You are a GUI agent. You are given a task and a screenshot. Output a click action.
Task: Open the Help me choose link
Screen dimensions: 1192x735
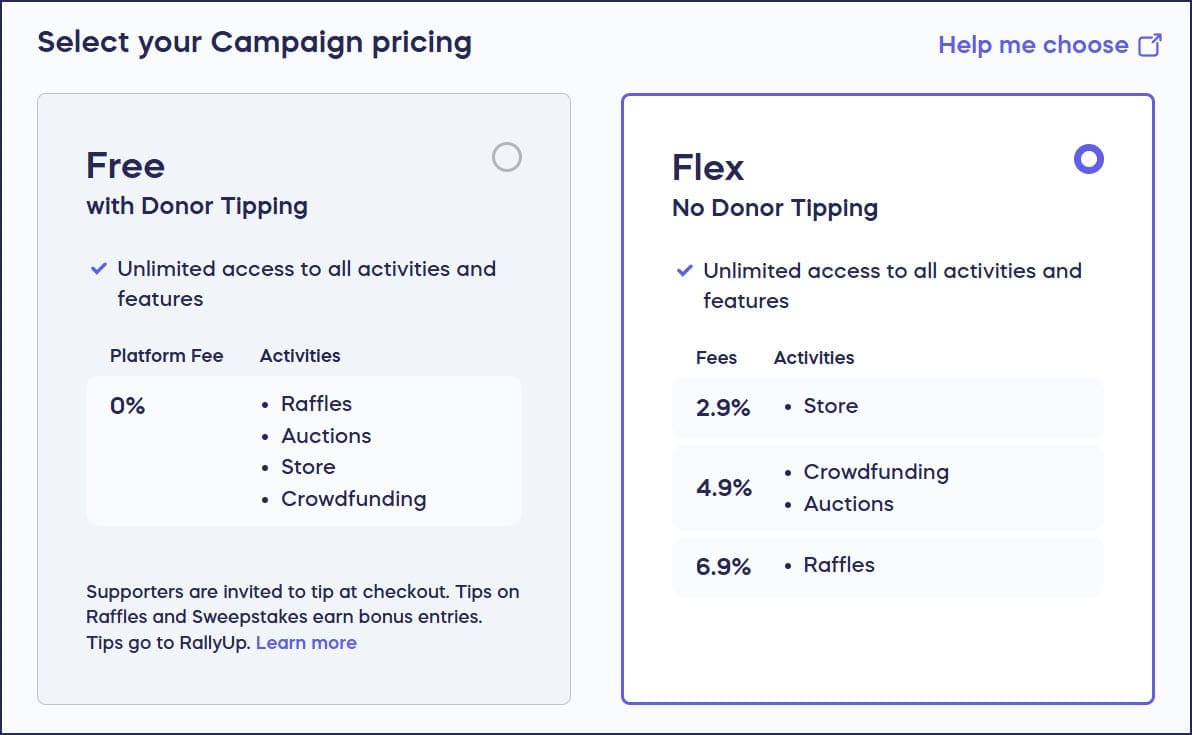click(x=1033, y=45)
